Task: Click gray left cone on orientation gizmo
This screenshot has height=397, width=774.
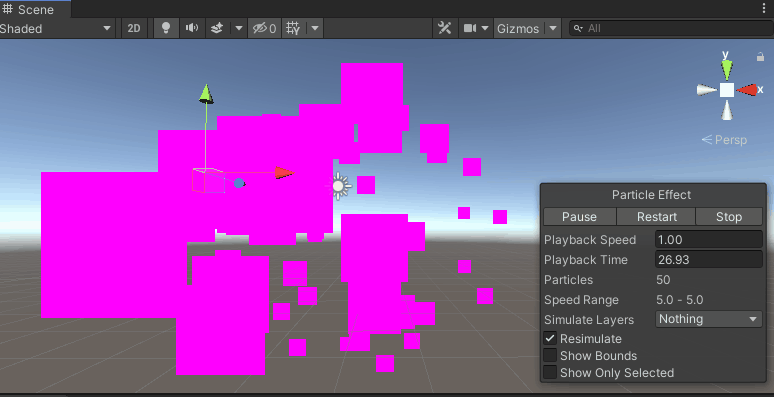Action: click(706, 90)
